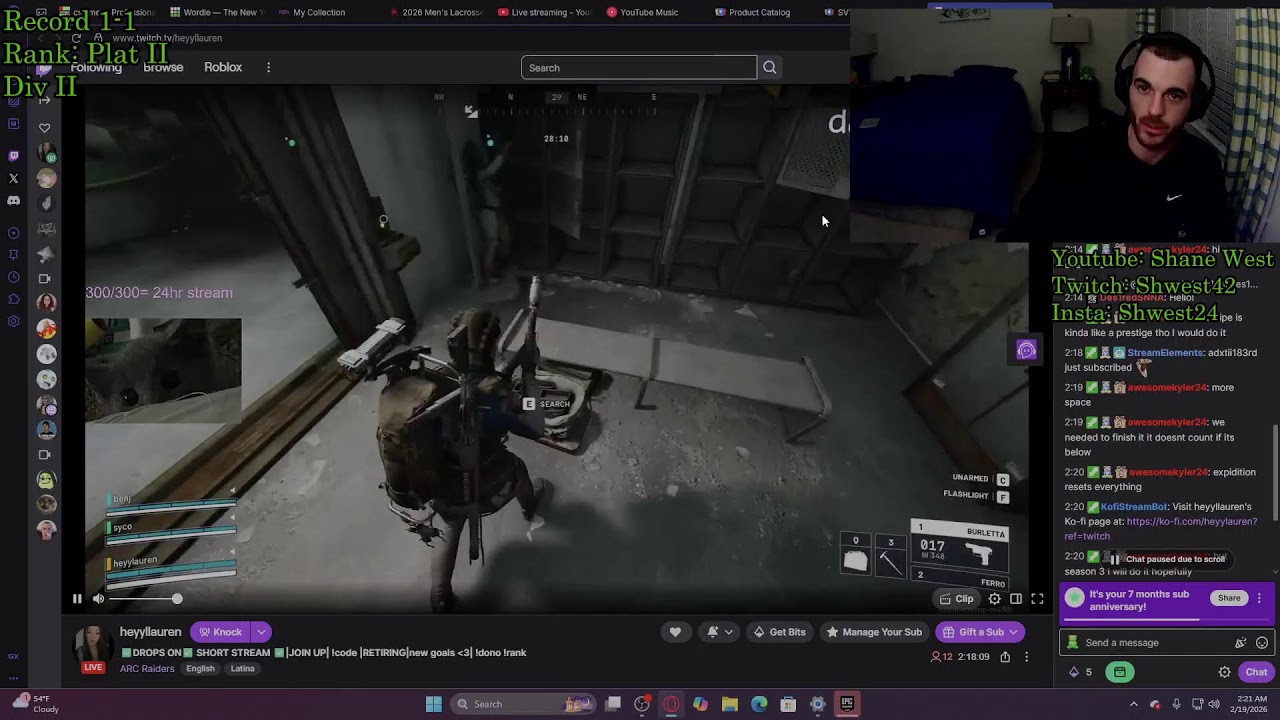Open the Bits cheer icon in chat input
1280x720 pixels.
1241,643
